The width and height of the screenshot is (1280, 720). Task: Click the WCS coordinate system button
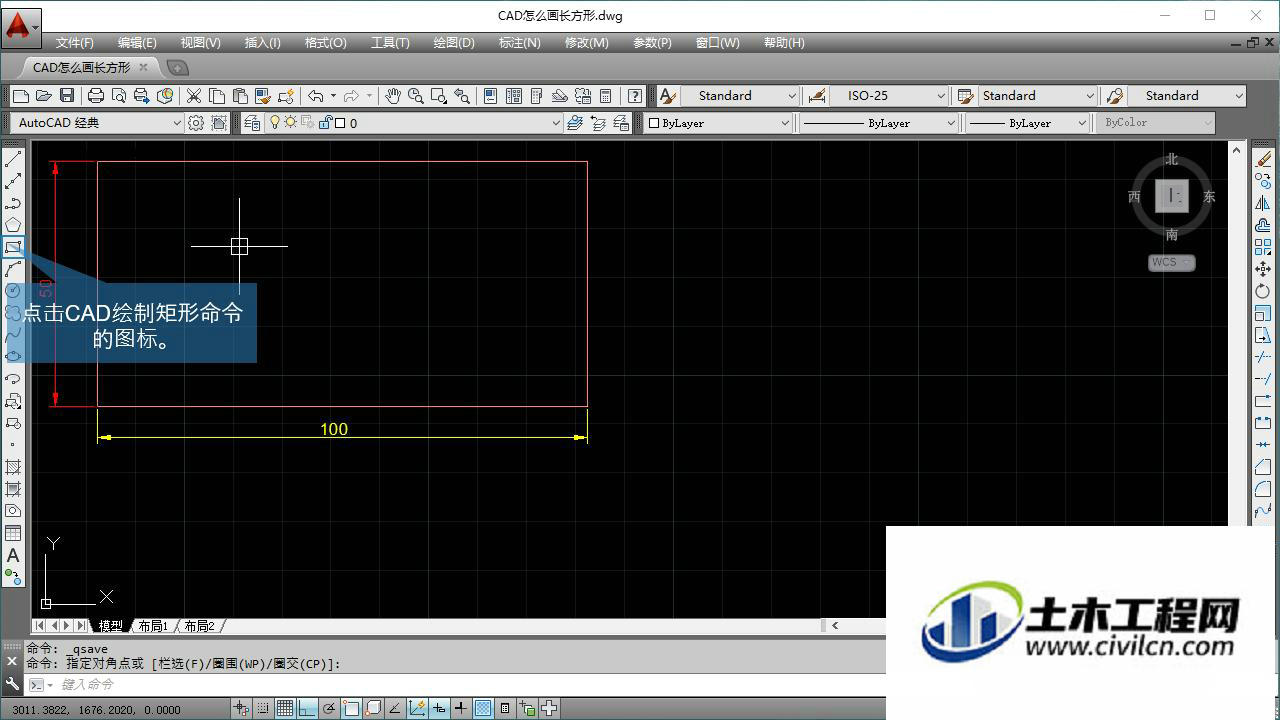click(1171, 263)
